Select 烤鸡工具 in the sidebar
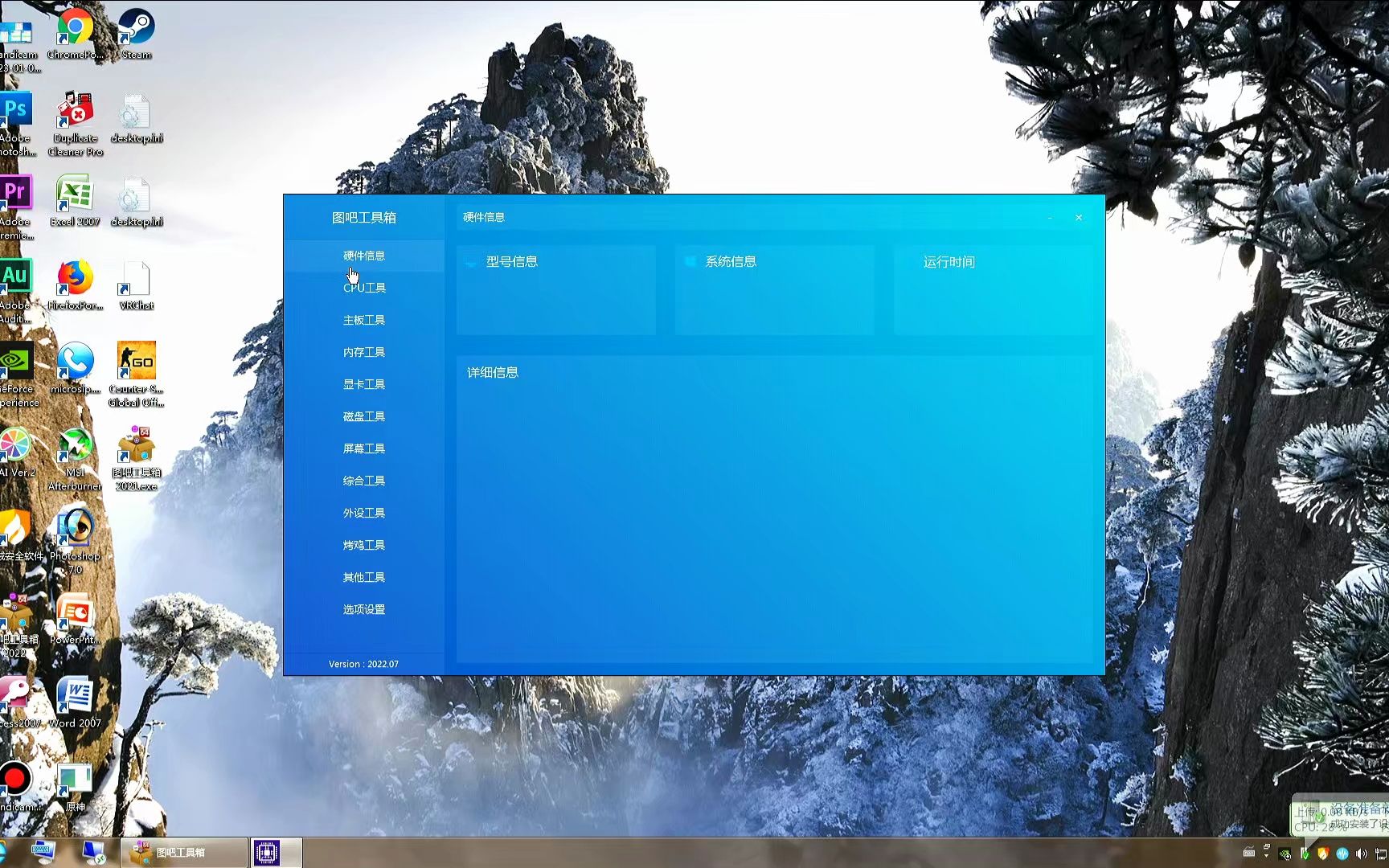Screen dimensions: 1389x868 click(364, 545)
